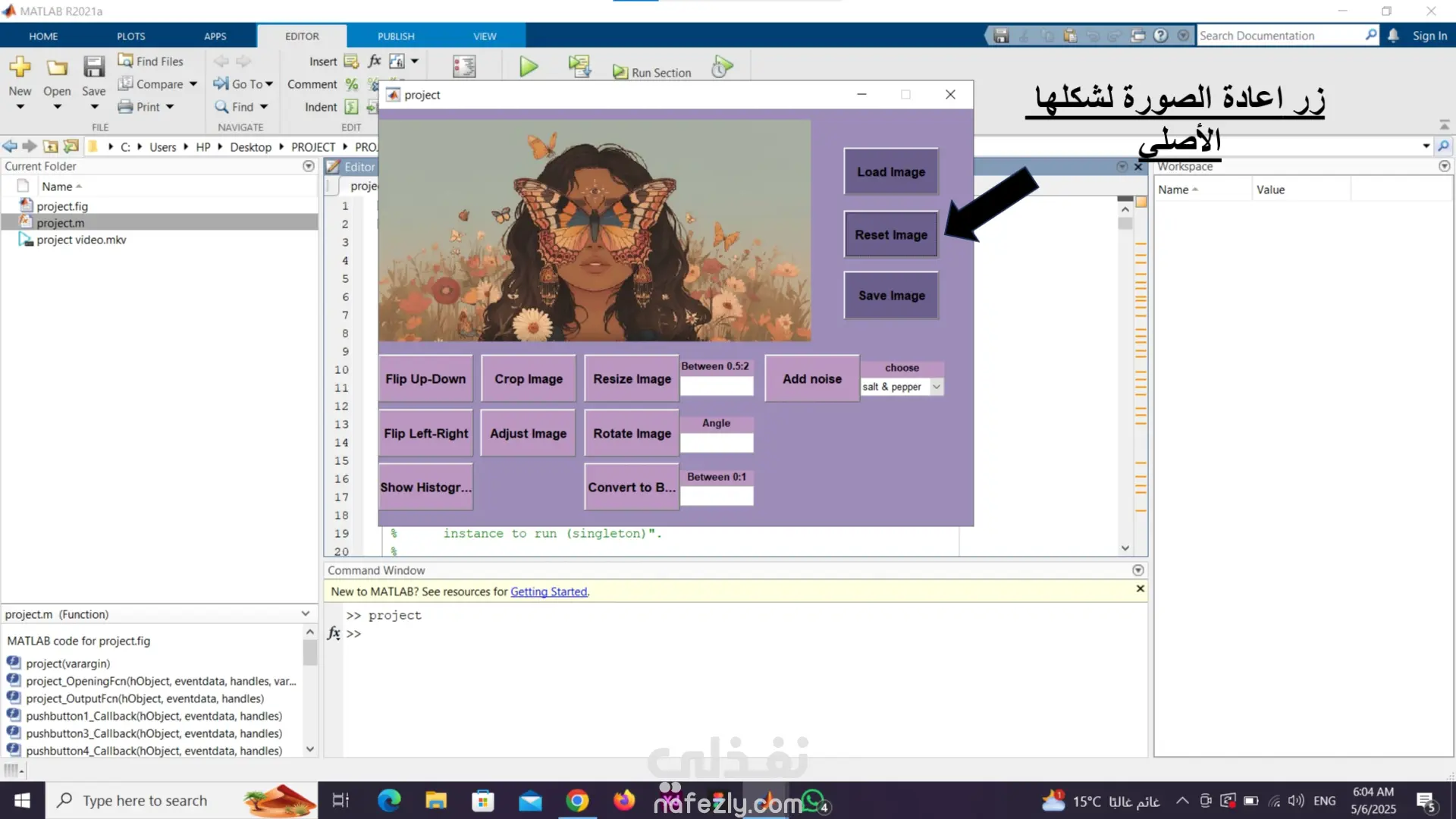Click the smart Indent icon
Screen dimensions: 1456x819
(351, 107)
